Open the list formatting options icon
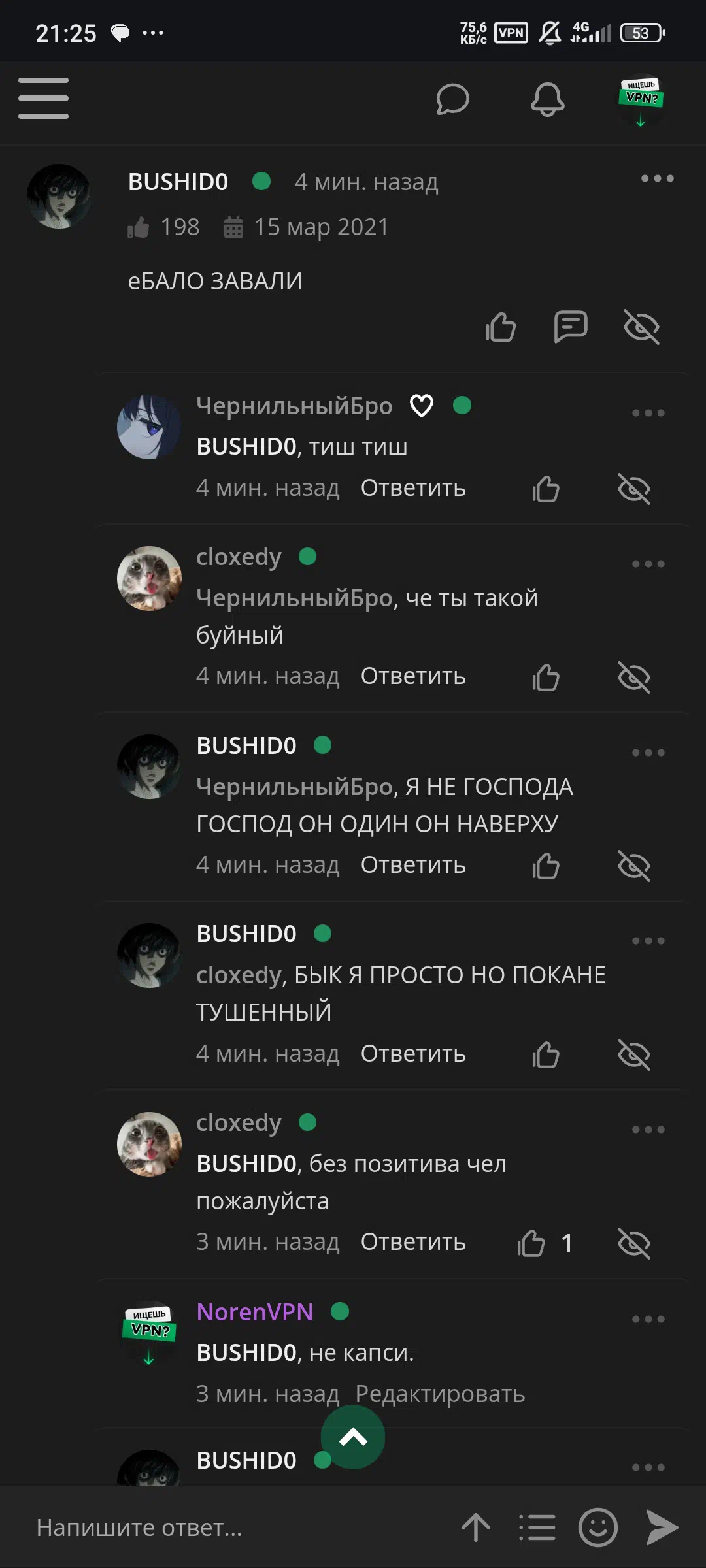706x1568 pixels. tap(537, 1527)
